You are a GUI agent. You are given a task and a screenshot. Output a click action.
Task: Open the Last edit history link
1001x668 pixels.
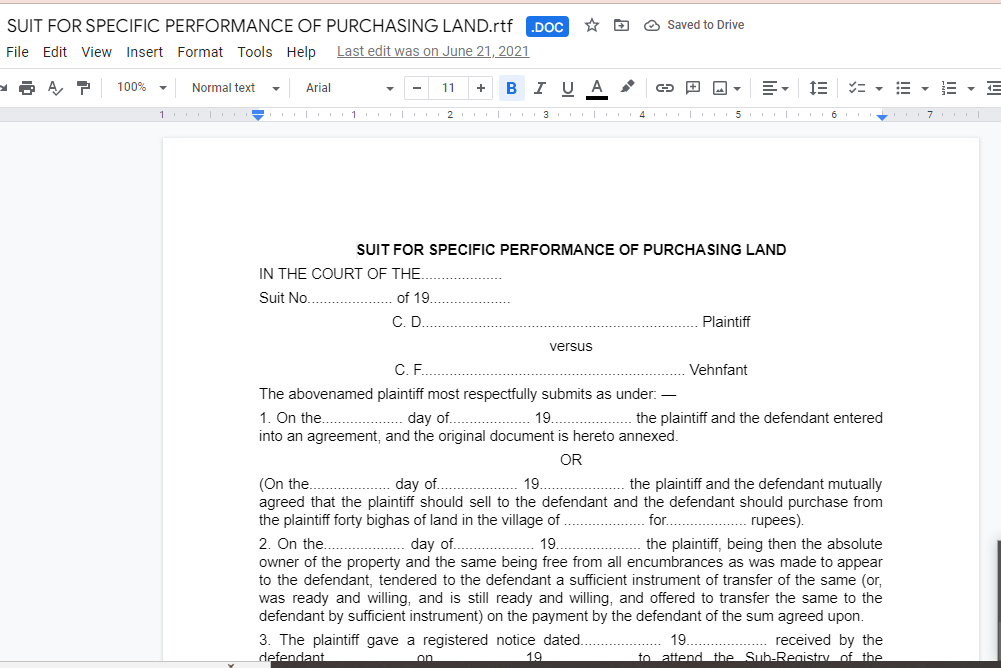click(x=433, y=51)
